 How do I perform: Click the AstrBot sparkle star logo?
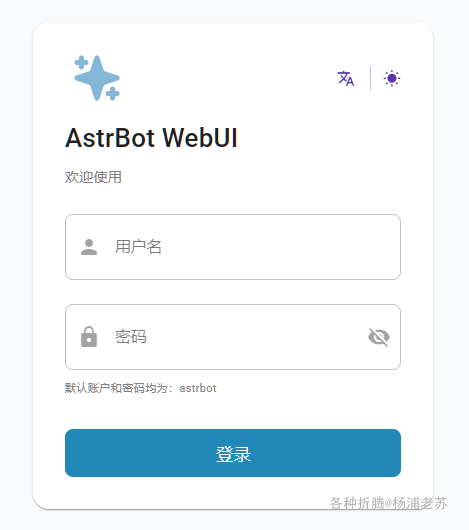(97, 78)
